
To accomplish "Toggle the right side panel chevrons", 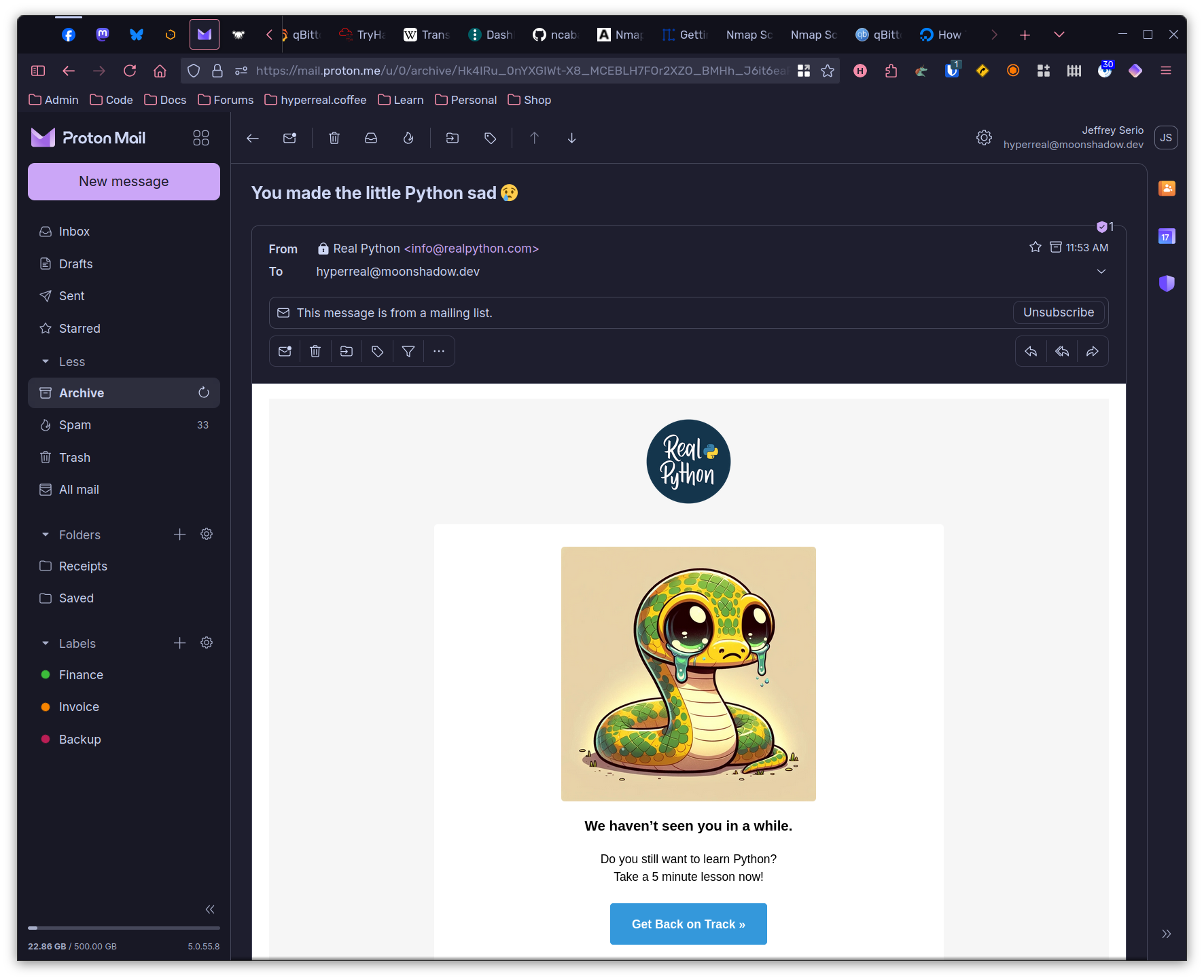I will click(x=1166, y=934).
